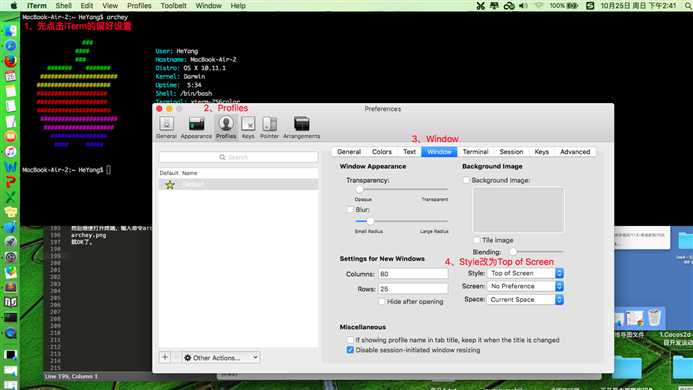This screenshot has height=390, width=693.
Task: Click the default profile star icon
Action: pyautogui.click(x=170, y=185)
